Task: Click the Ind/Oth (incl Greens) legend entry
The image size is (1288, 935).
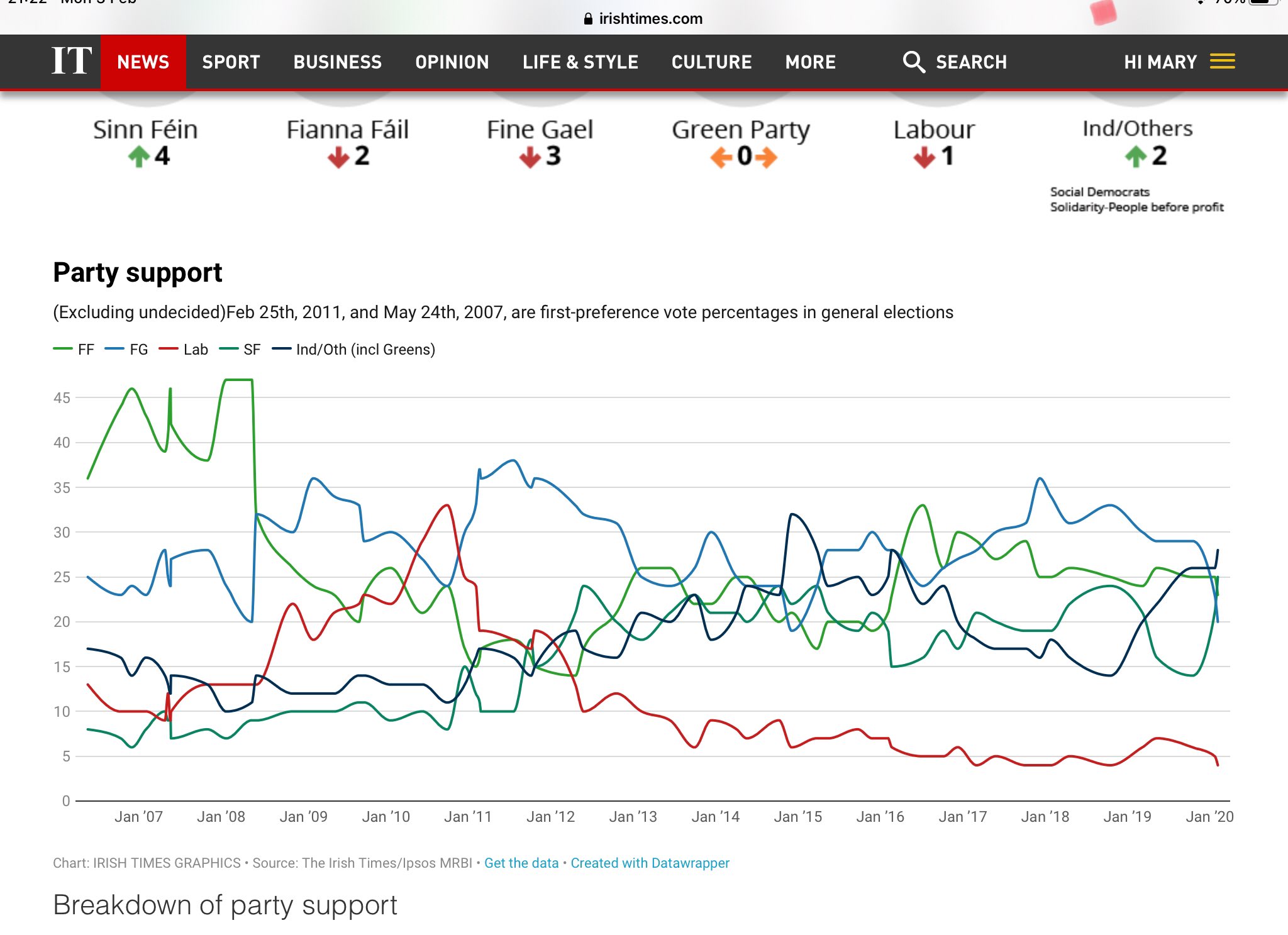Action: coord(353,350)
